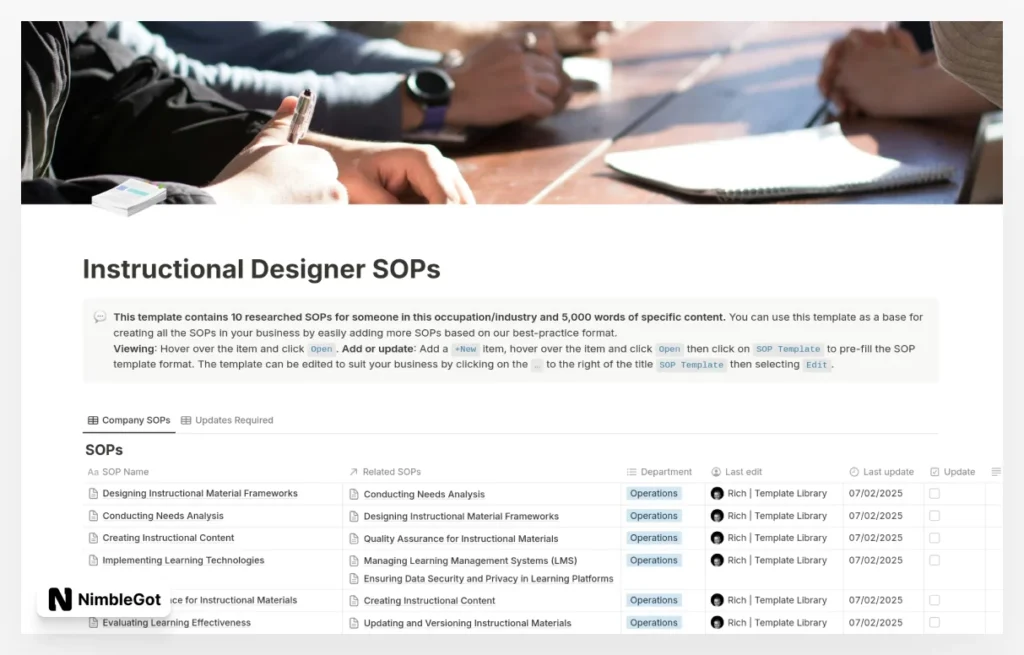The height and width of the screenshot is (655, 1024).
Task: Open the Department column header options
Action: point(660,471)
